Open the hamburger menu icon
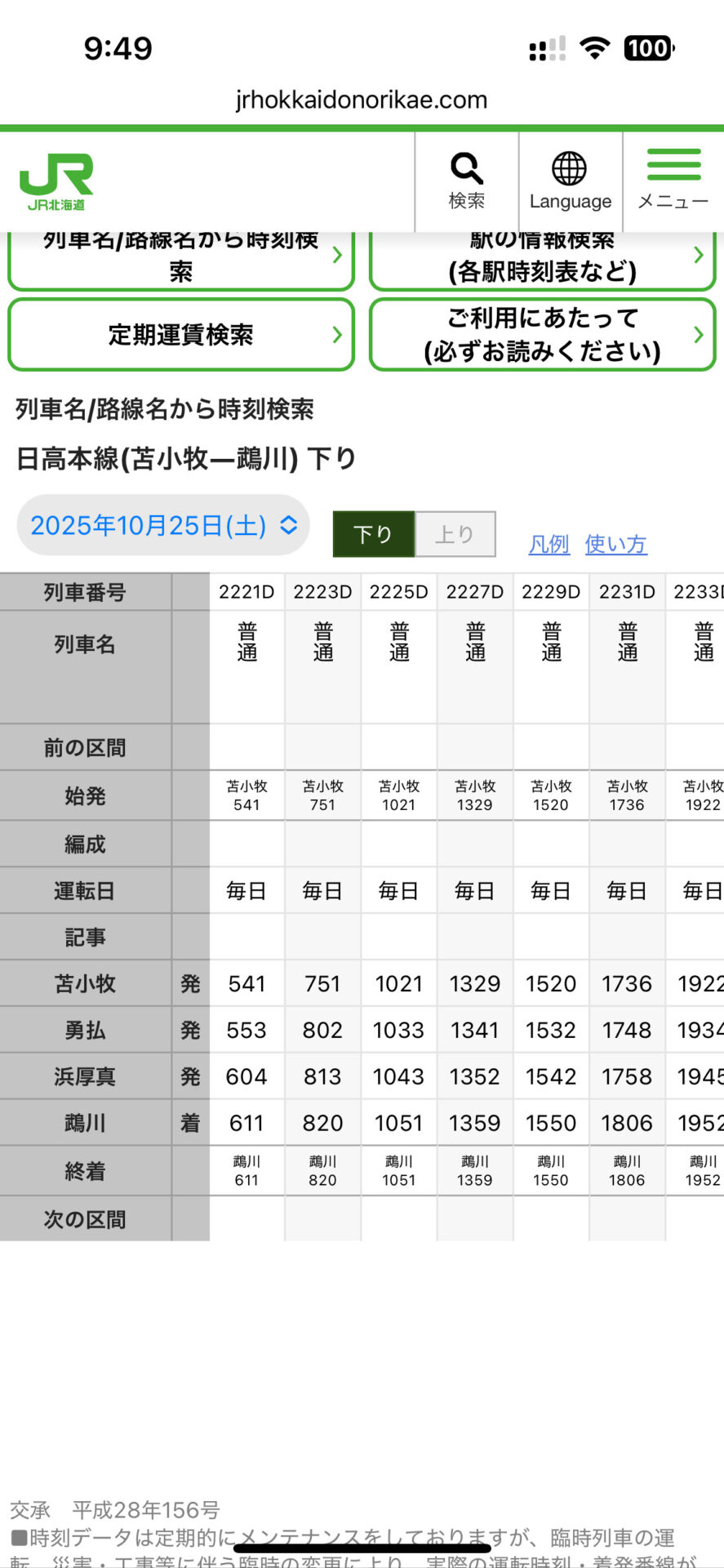Viewport: 724px width, 1568px height. tap(673, 165)
